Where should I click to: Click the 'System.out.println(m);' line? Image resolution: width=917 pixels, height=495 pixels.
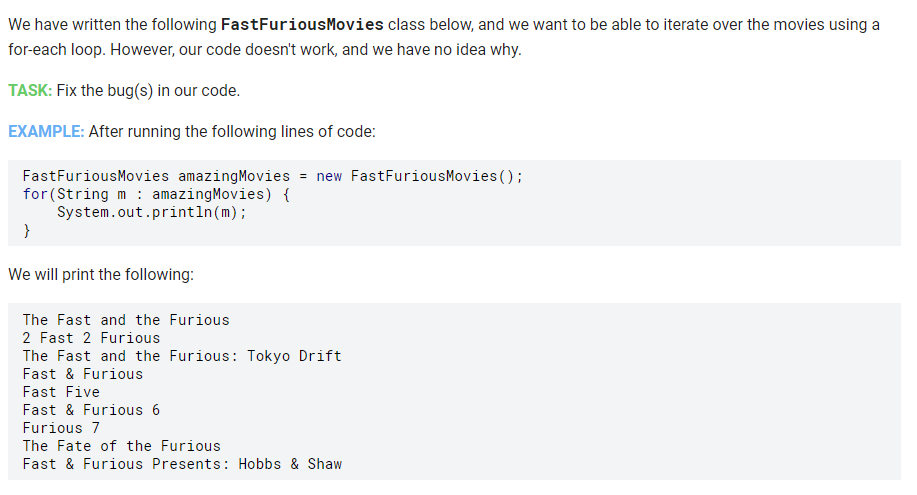pos(151,212)
